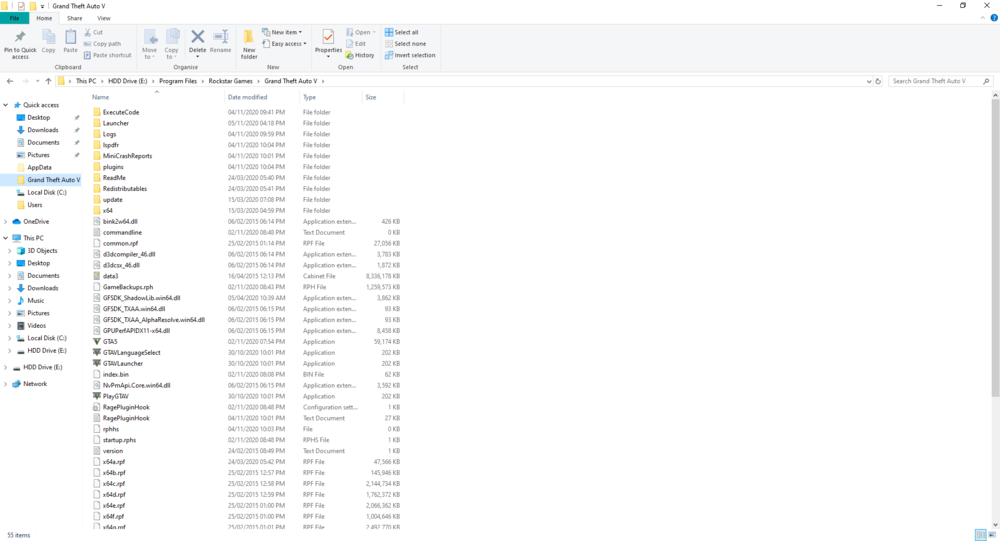The height and width of the screenshot is (541, 1000).
Task: Select Music under This PC
Action: (36, 300)
